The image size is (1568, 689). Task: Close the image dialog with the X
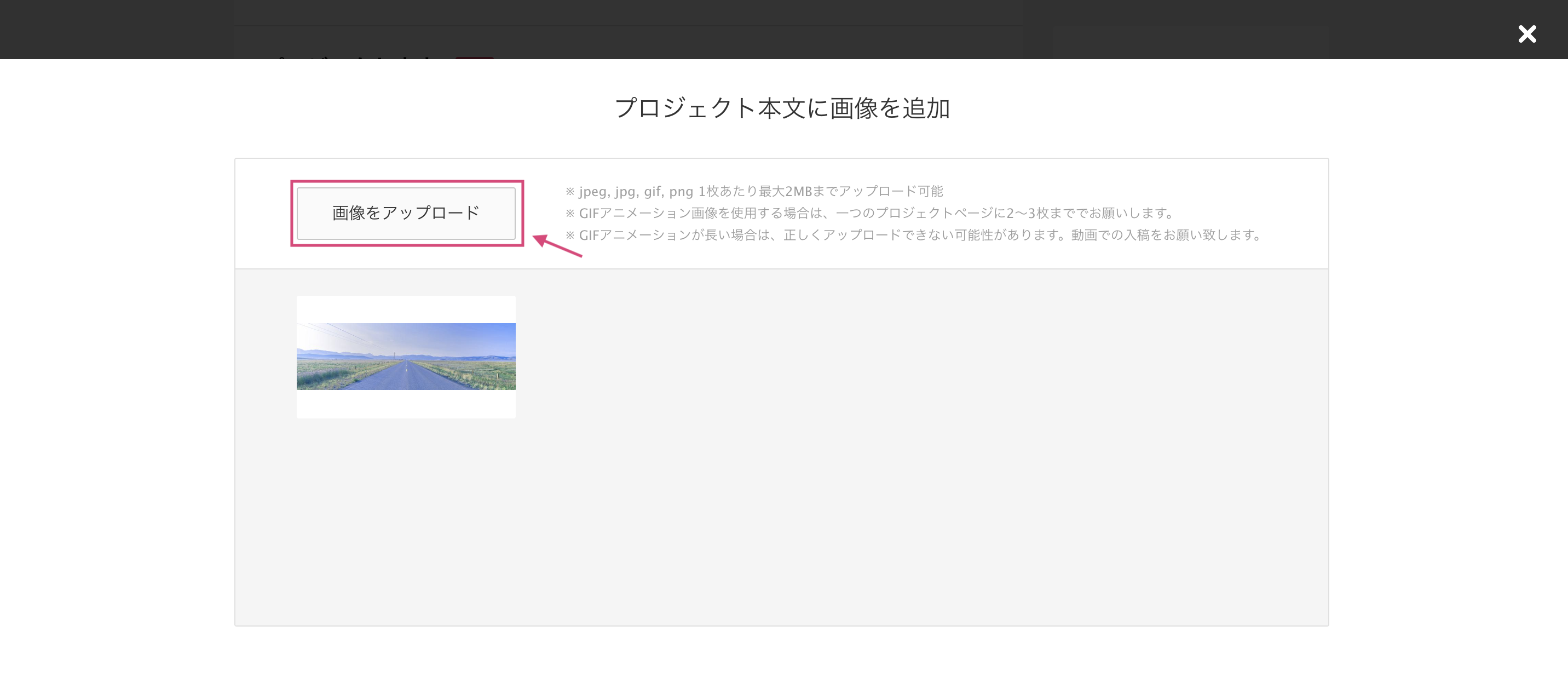1526,34
